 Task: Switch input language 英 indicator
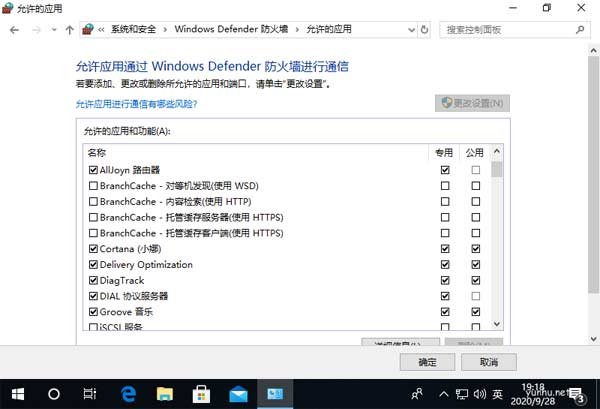(497, 394)
